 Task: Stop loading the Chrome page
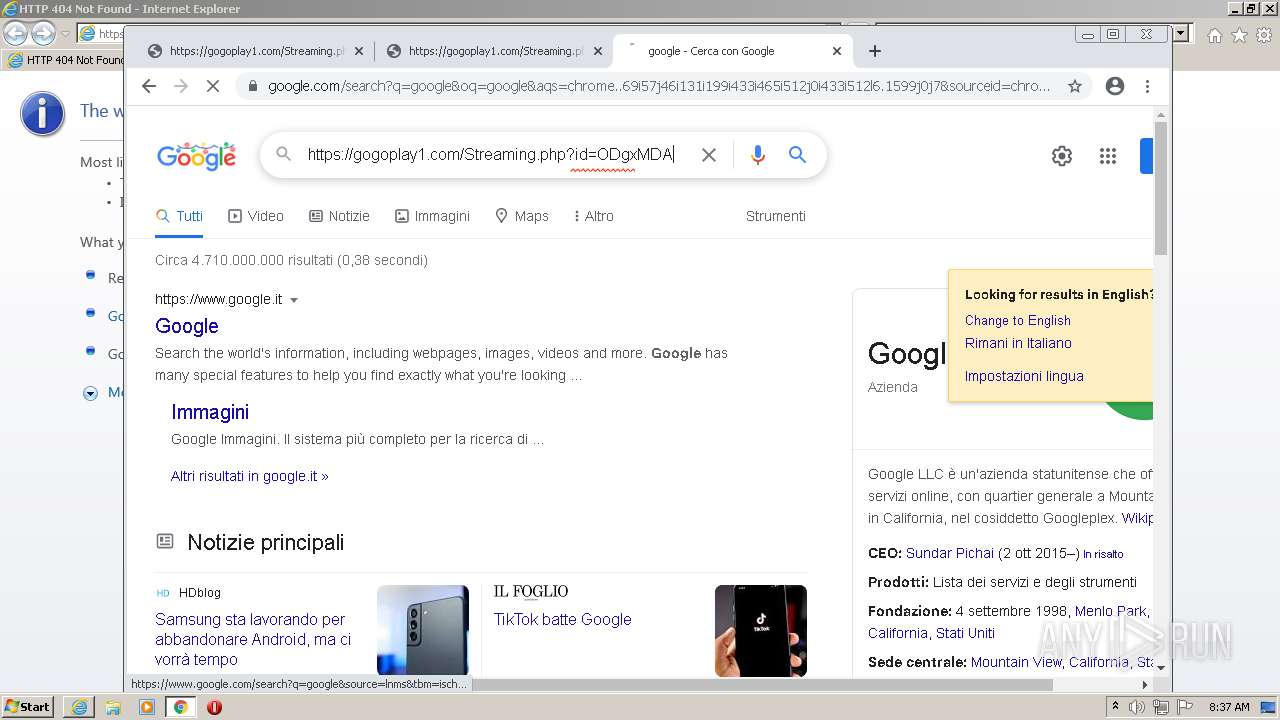tap(212, 86)
